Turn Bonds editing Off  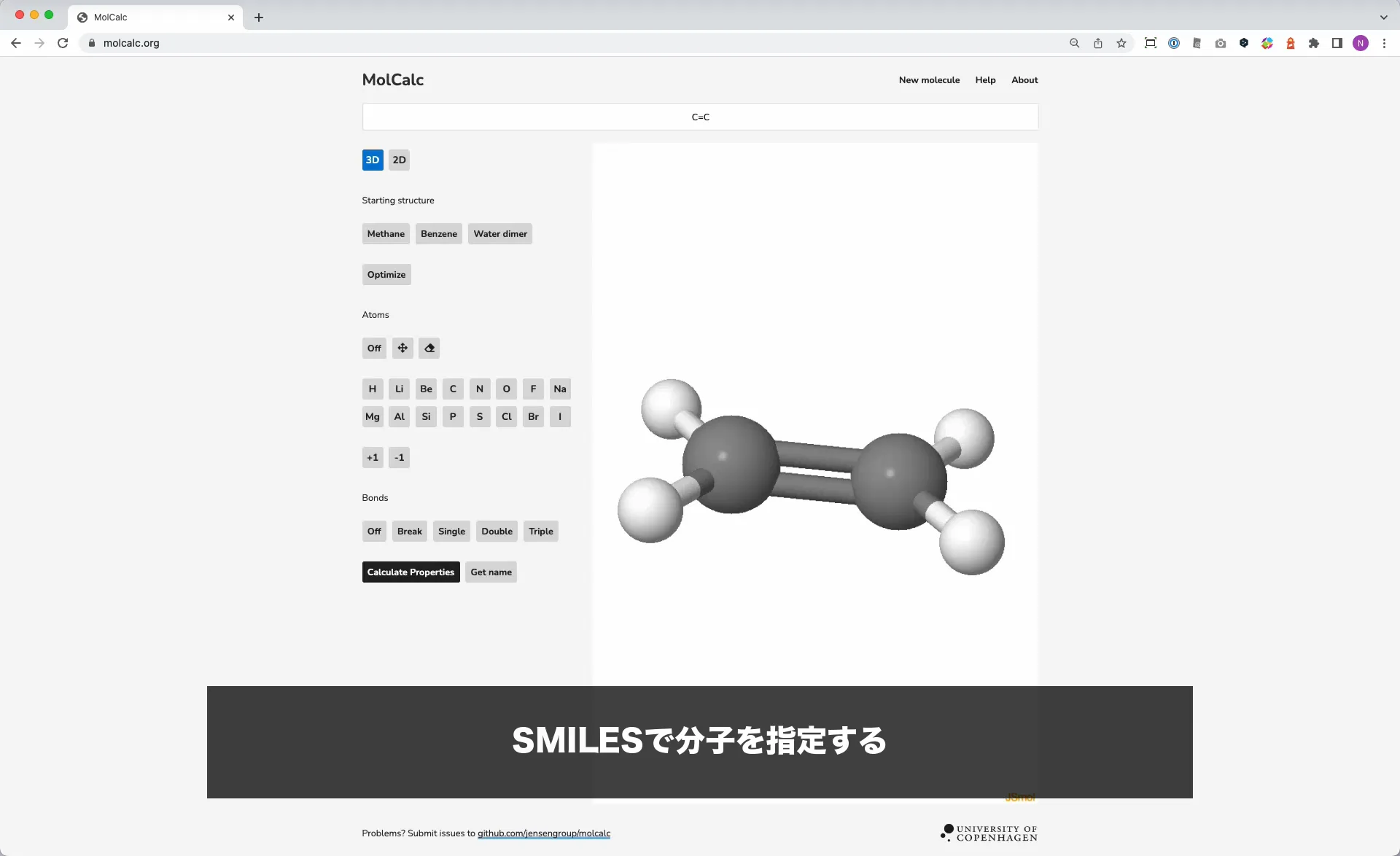pos(374,531)
